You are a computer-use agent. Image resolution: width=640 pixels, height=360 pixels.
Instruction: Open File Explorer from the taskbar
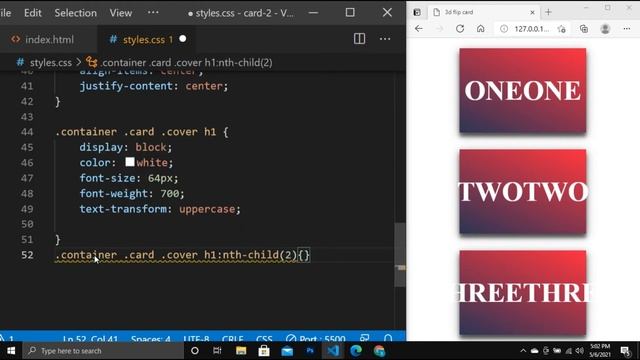[x=241, y=351]
